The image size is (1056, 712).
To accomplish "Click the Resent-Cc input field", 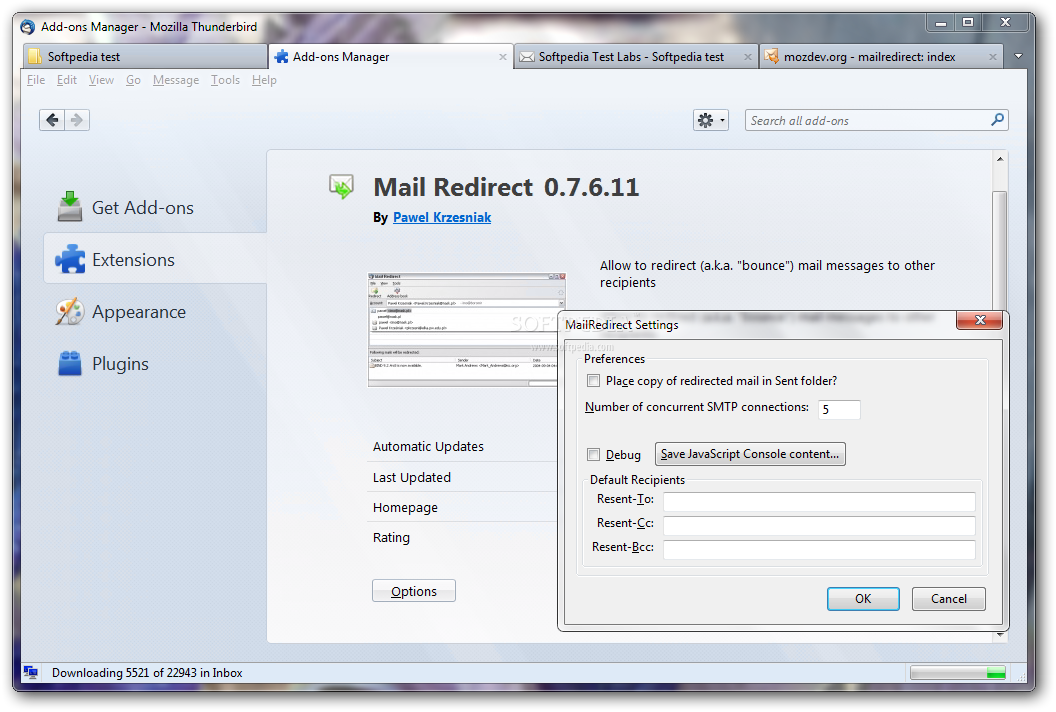I will click(x=819, y=525).
